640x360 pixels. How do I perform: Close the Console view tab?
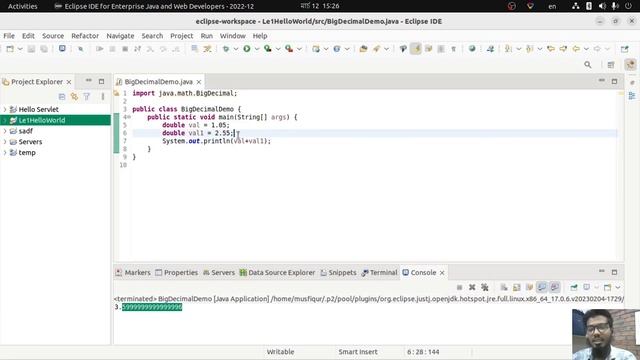click(x=442, y=273)
